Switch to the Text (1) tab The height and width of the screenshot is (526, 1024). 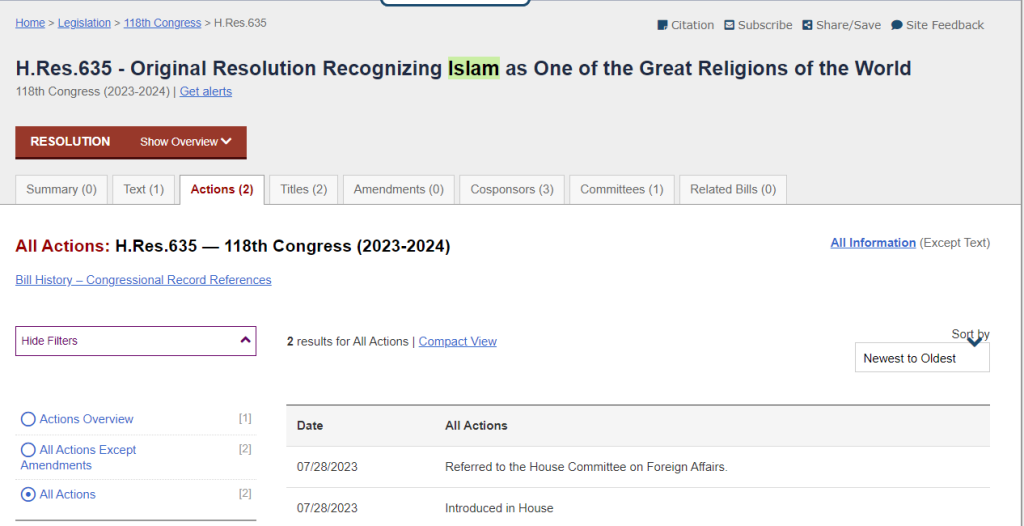tap(144, 189)
